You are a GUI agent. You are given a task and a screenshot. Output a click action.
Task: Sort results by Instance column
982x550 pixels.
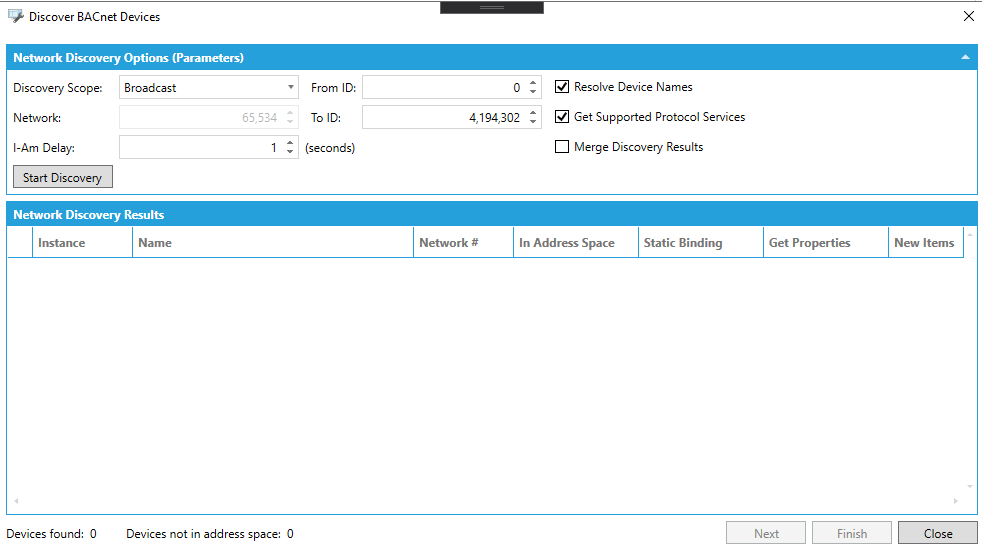coord(62,243)
